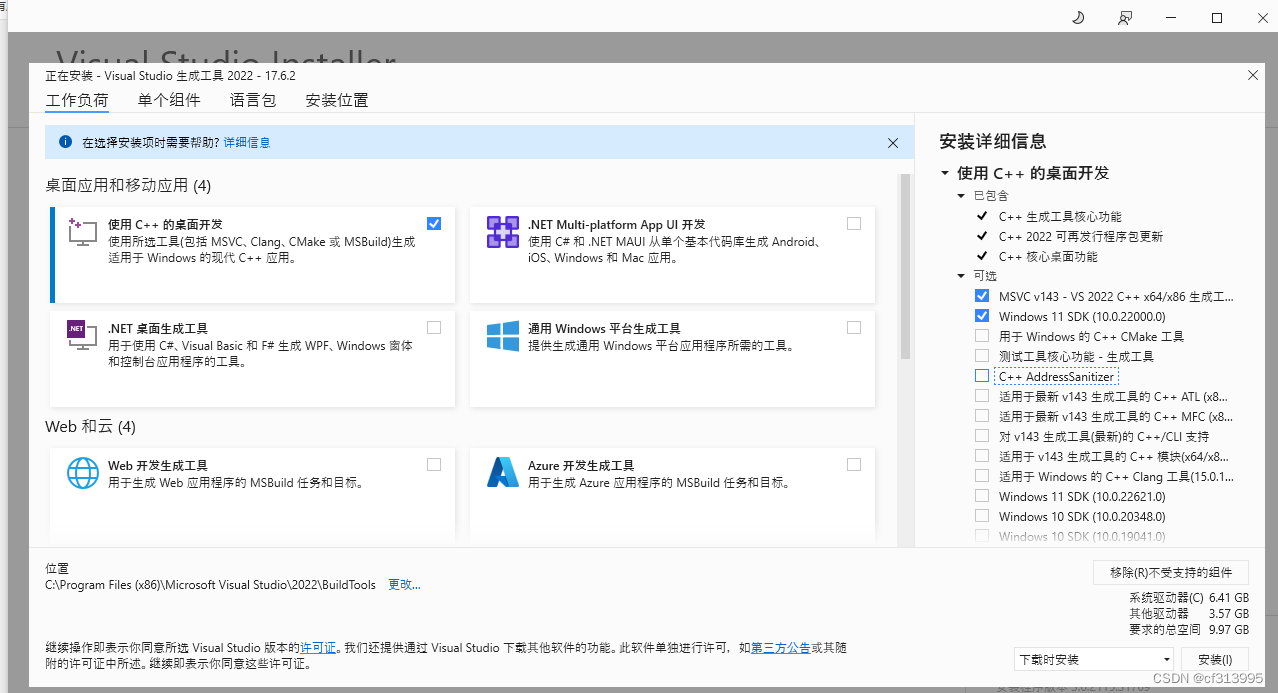Click the workloads list vertical scrollbar
This screenshot has width=1278, height=693.
[906, 266]
